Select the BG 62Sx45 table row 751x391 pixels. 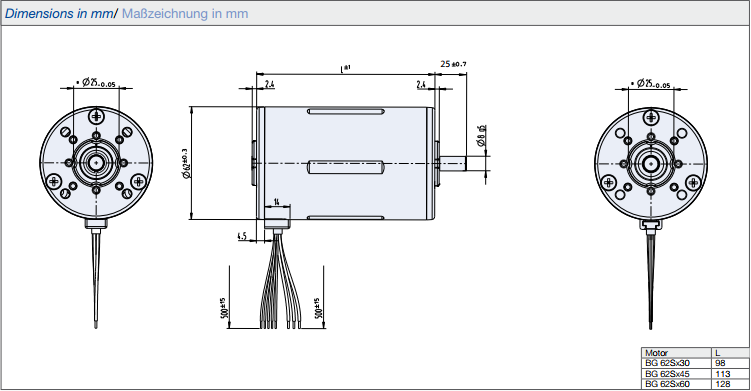pos(695,374)
